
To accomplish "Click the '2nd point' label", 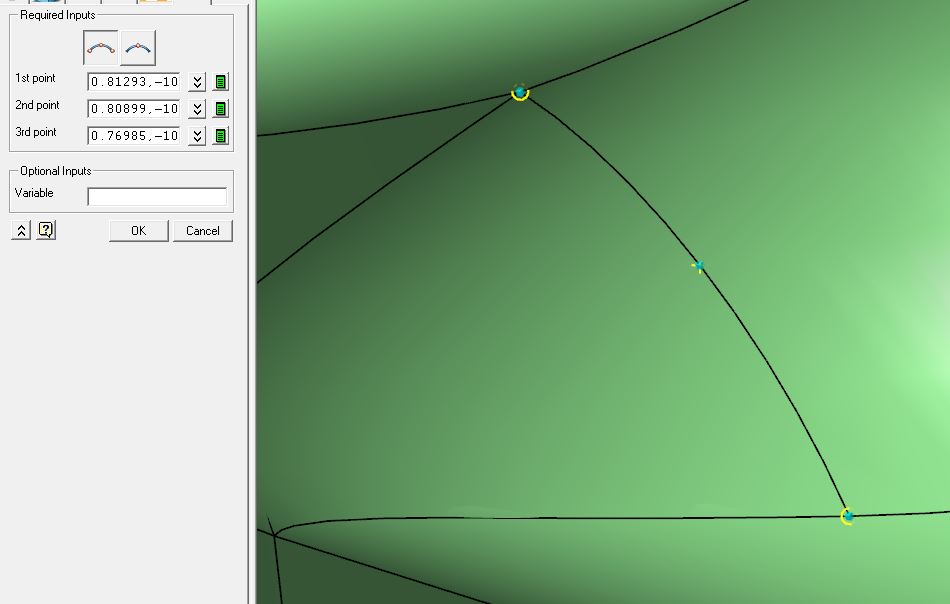I will 38,105.
